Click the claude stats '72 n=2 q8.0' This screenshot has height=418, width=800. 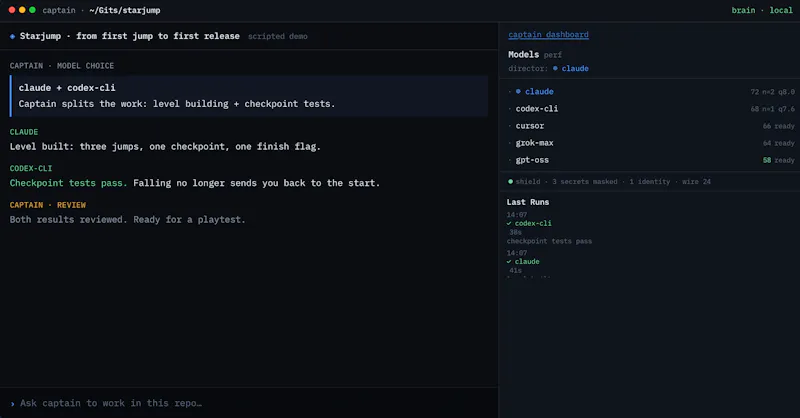click(772, 92)
